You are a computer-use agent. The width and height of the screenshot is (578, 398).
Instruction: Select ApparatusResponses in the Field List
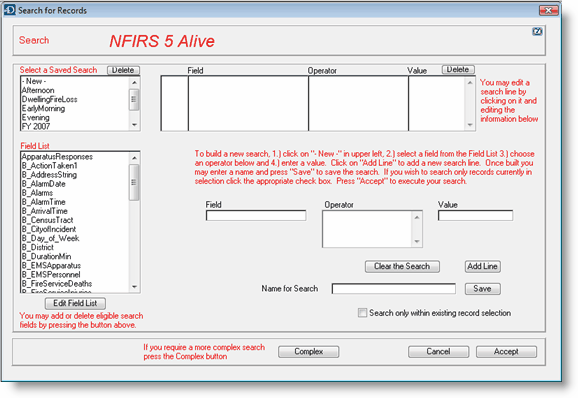coord(76,157)
